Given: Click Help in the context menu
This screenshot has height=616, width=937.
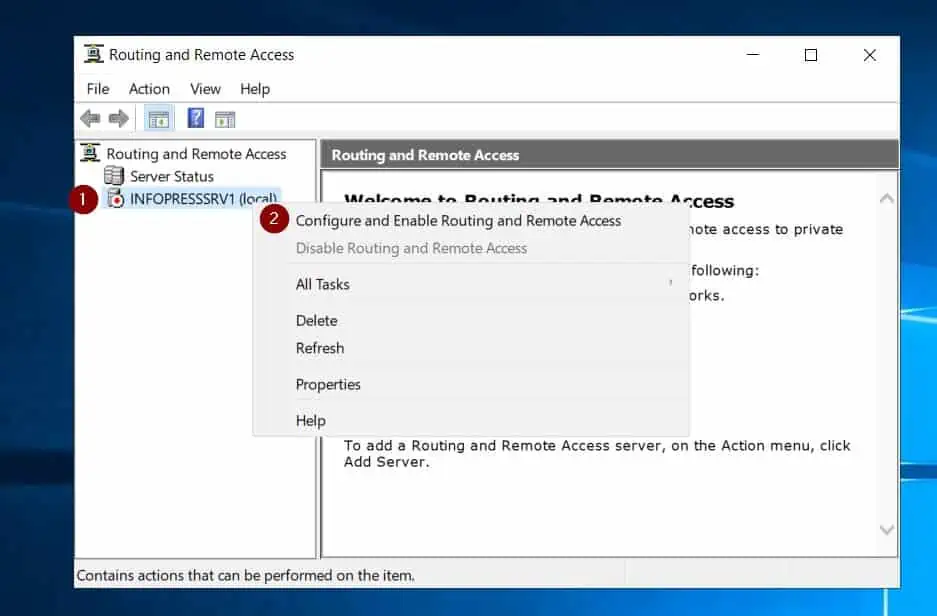Looking at the screenshot, I should click(x=310, y=421).
